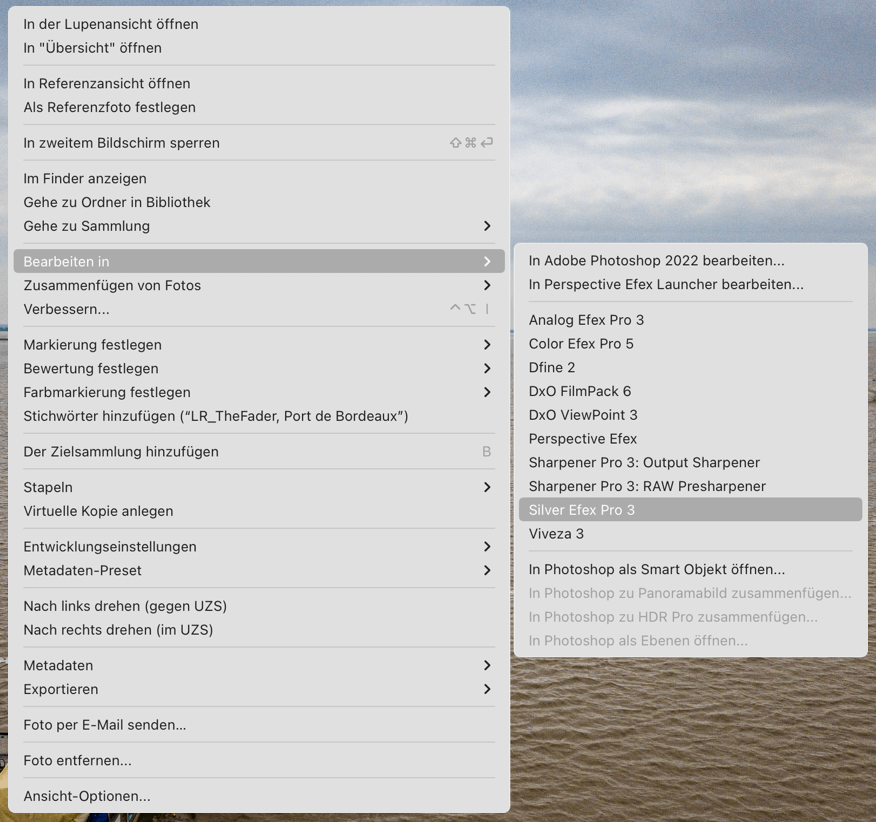The width and height of the screenshot is (876, 822).
Task: Expand the Exportieren submenu
Action: [x=259, y=690]
